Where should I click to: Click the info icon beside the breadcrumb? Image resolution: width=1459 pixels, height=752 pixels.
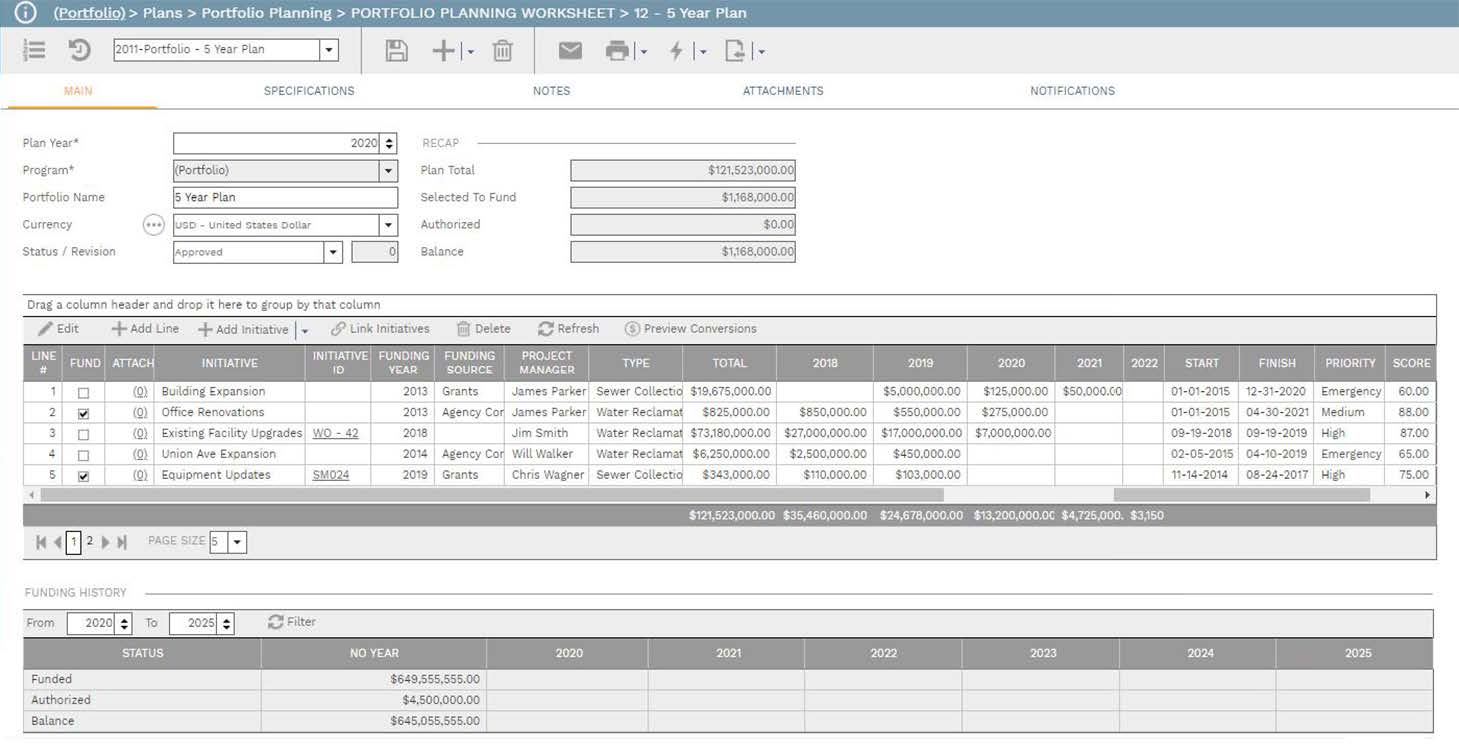(25, 13)
